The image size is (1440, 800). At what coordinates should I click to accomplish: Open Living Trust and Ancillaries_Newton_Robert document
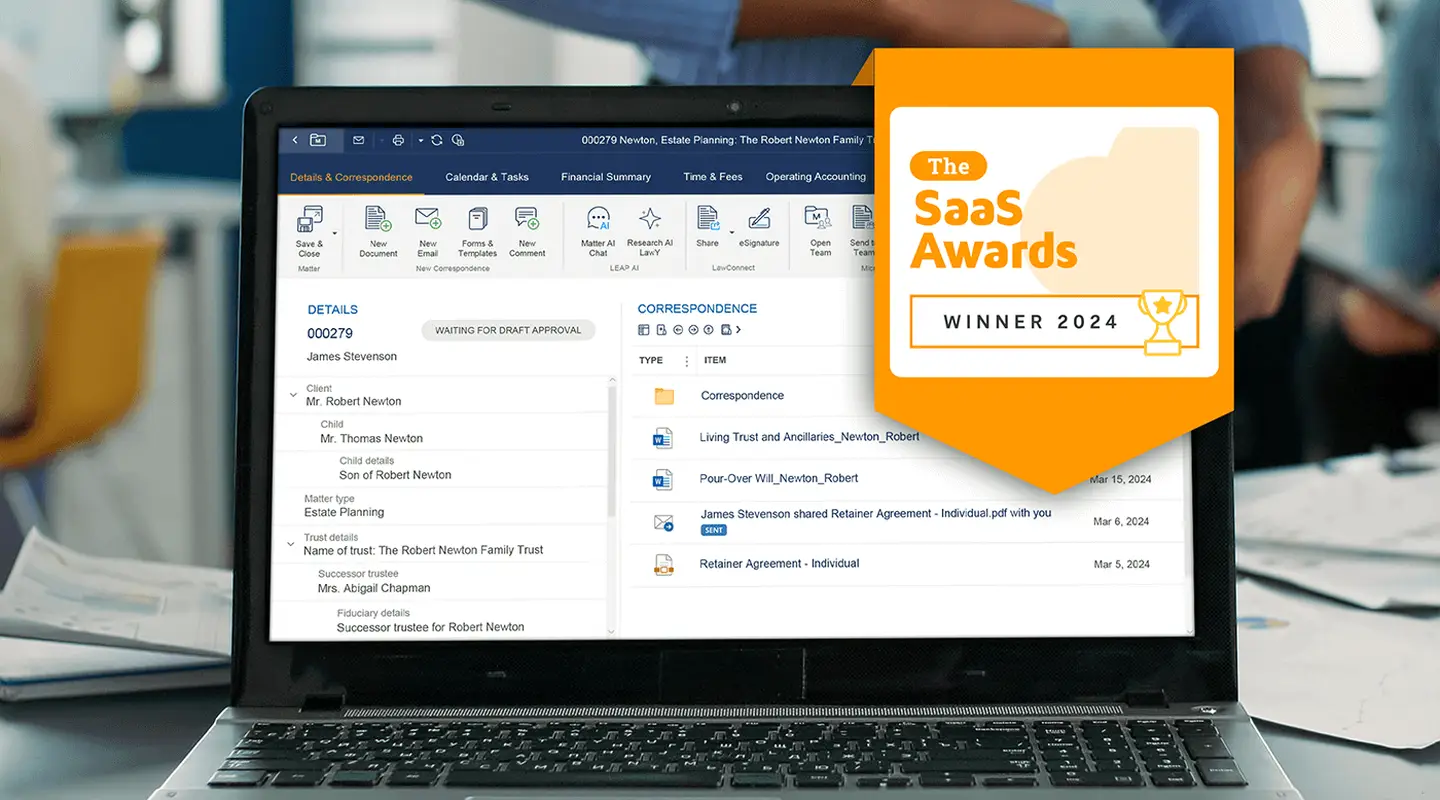tap(809, 437)
